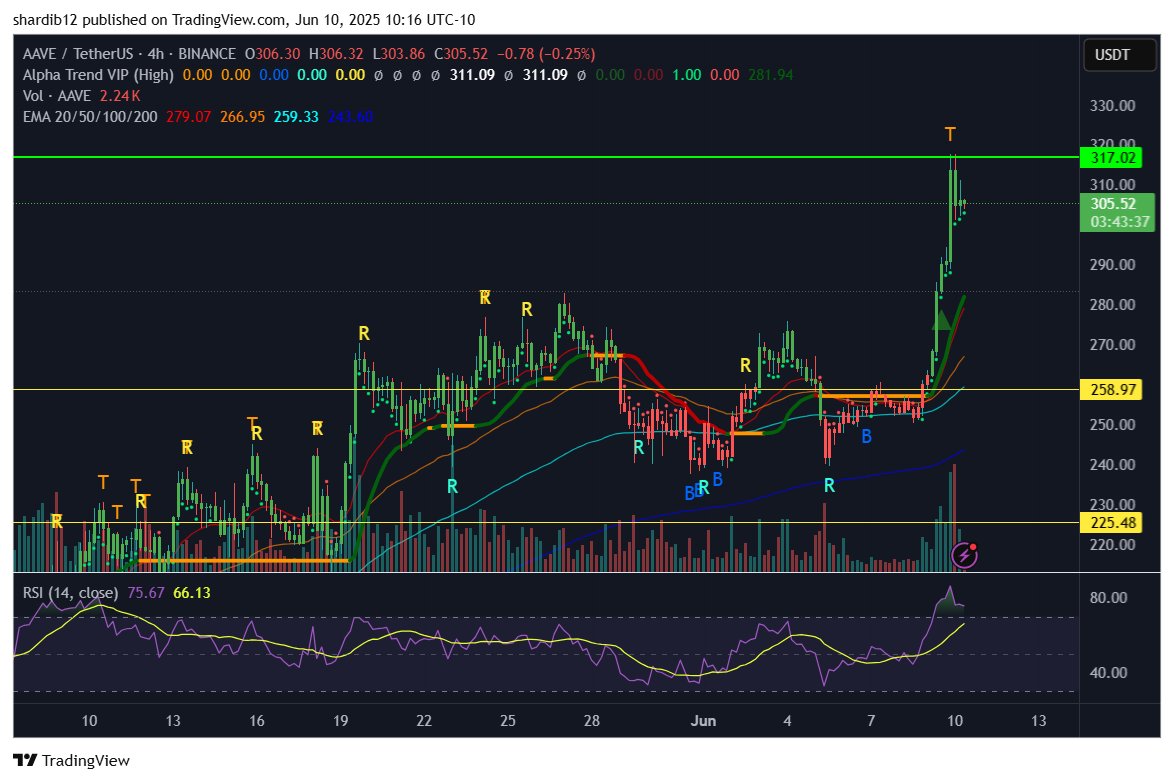Viewport: 1174px width, 782px height.
Task: Click the volume value 2.24K
Action: 120,96
